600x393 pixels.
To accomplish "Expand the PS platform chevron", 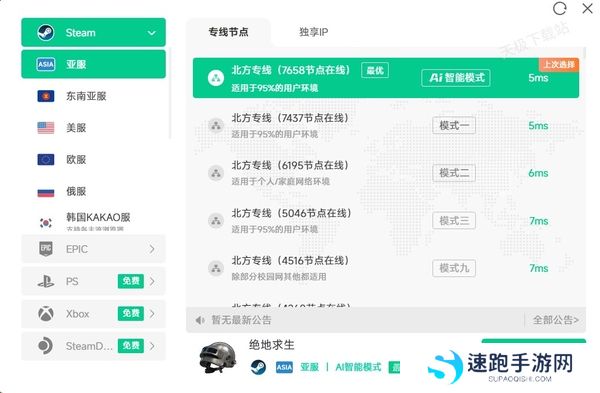I will point(152,282).
